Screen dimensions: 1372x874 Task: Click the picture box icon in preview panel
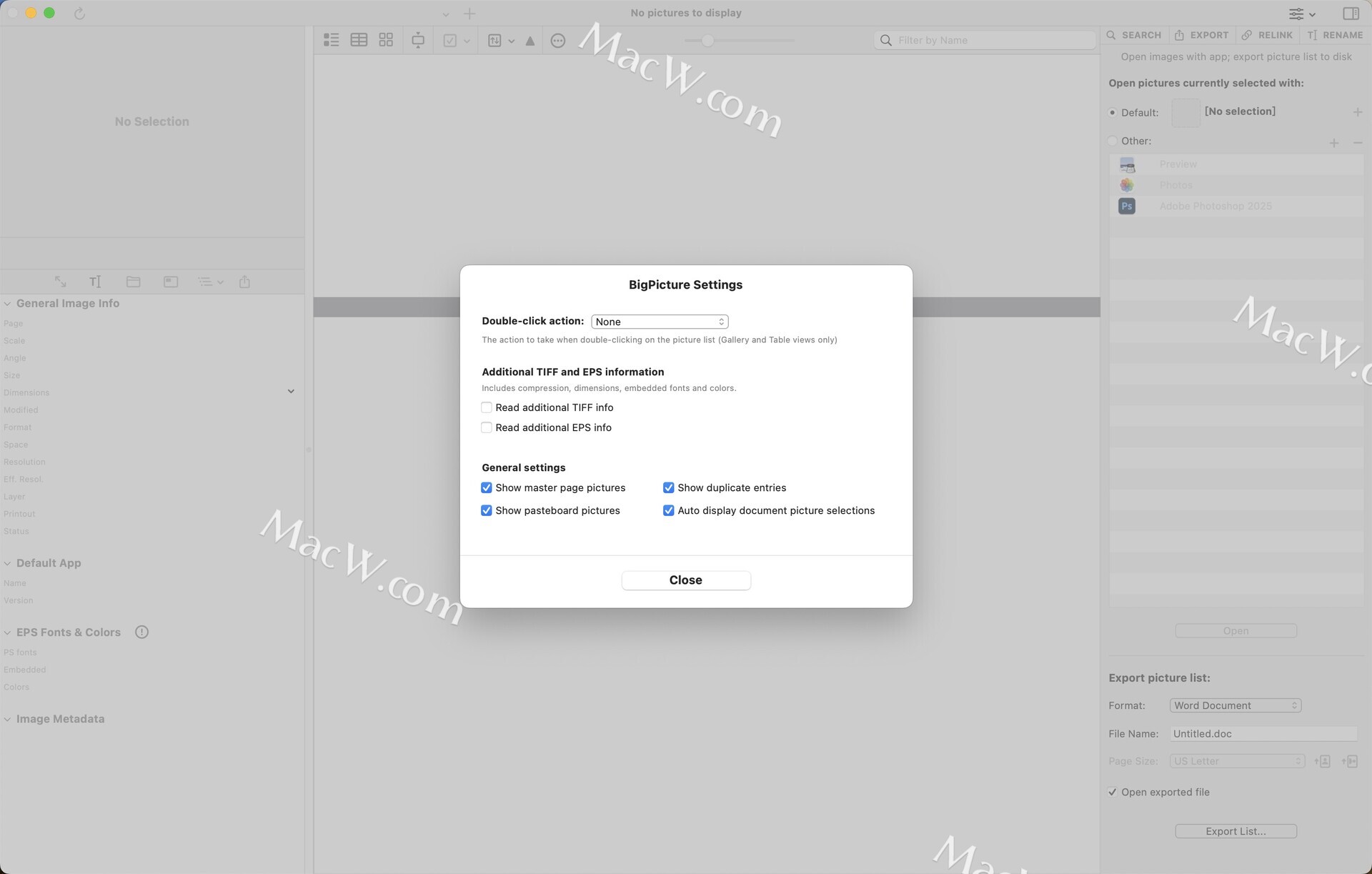171,282
